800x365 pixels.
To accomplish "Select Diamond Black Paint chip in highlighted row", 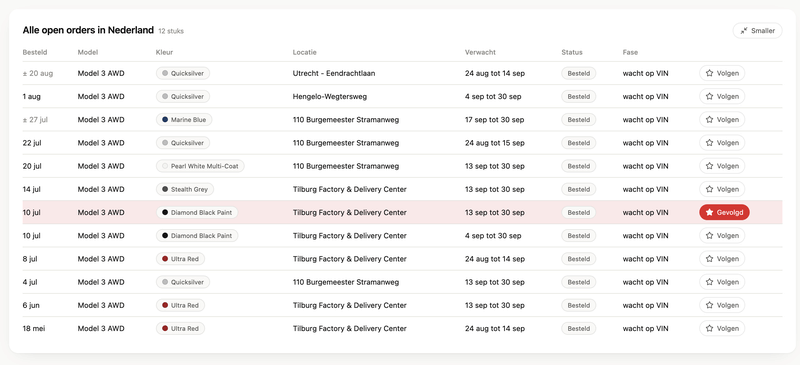I will click(197, 212).
